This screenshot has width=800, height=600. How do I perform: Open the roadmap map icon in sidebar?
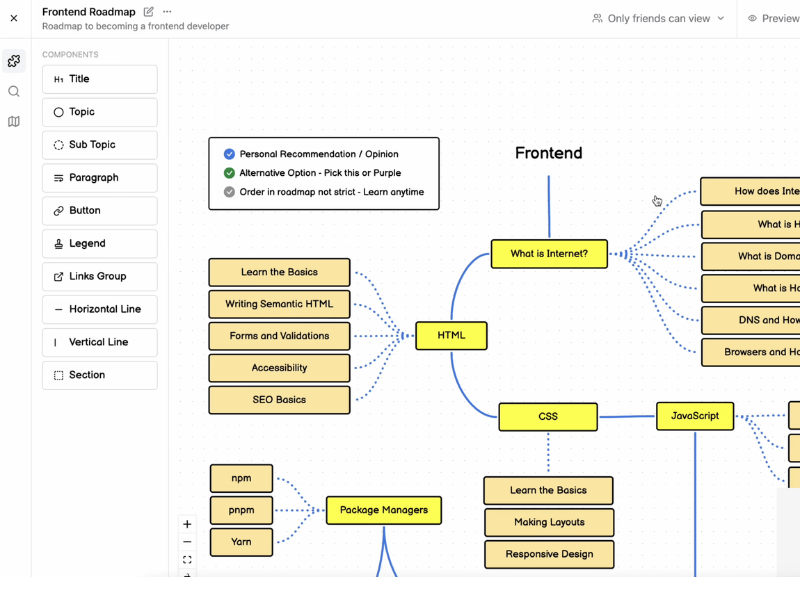(14, 121)
